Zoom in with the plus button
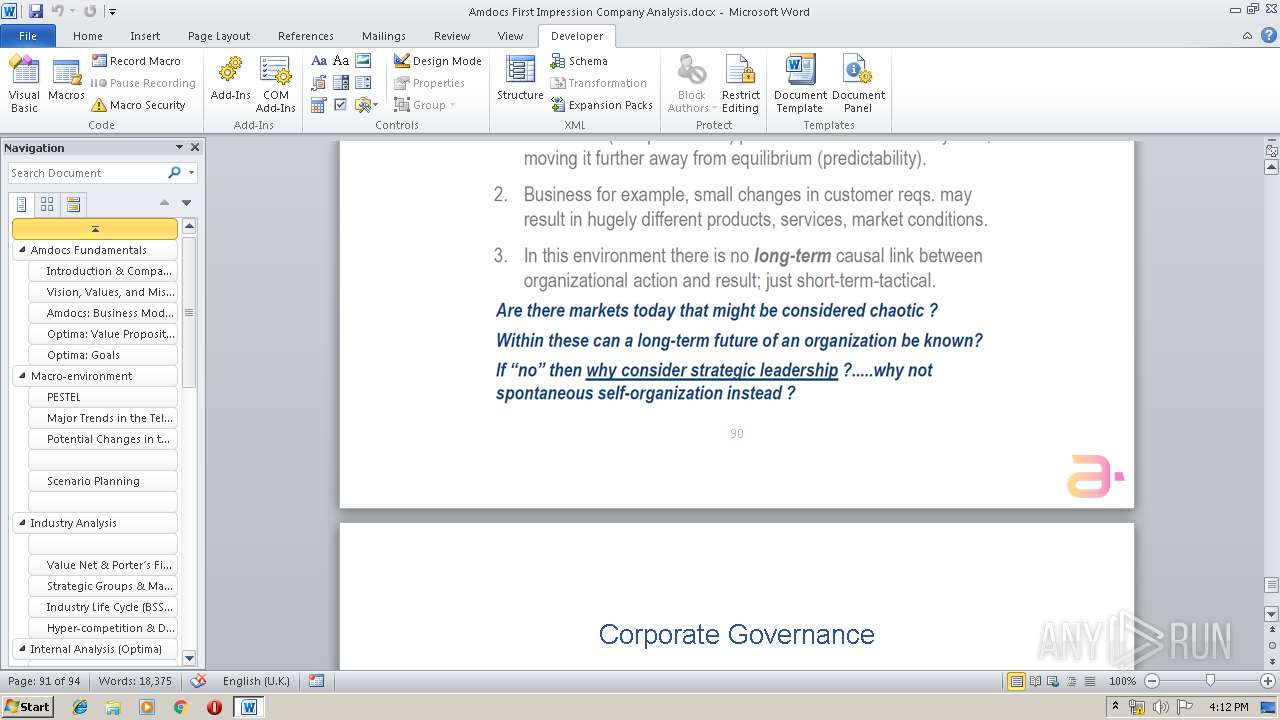The image size is (1280, 720). [1267, 681]
